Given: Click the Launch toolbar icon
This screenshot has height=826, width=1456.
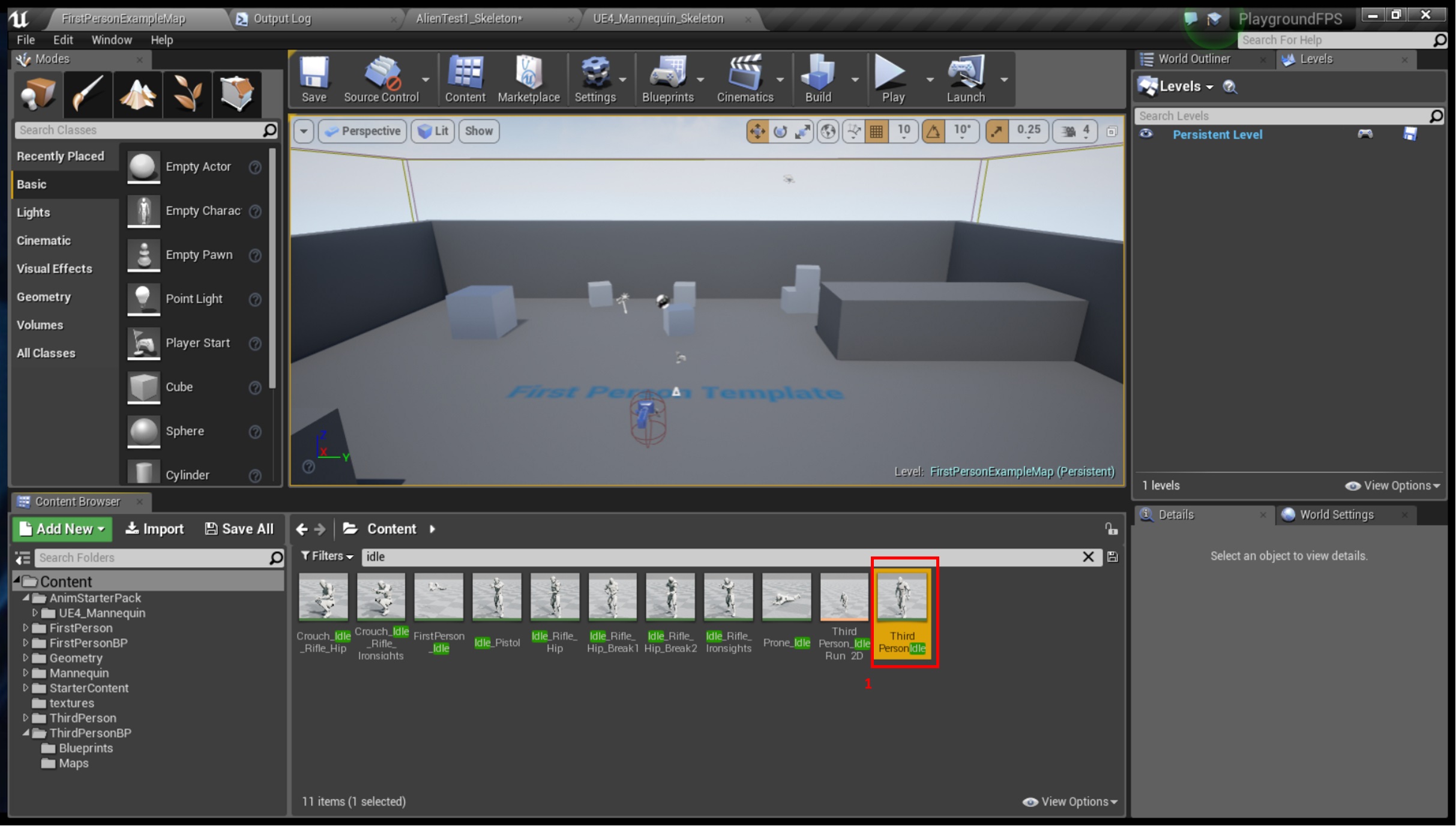Looking at the screenshot, I should (966, 79).
